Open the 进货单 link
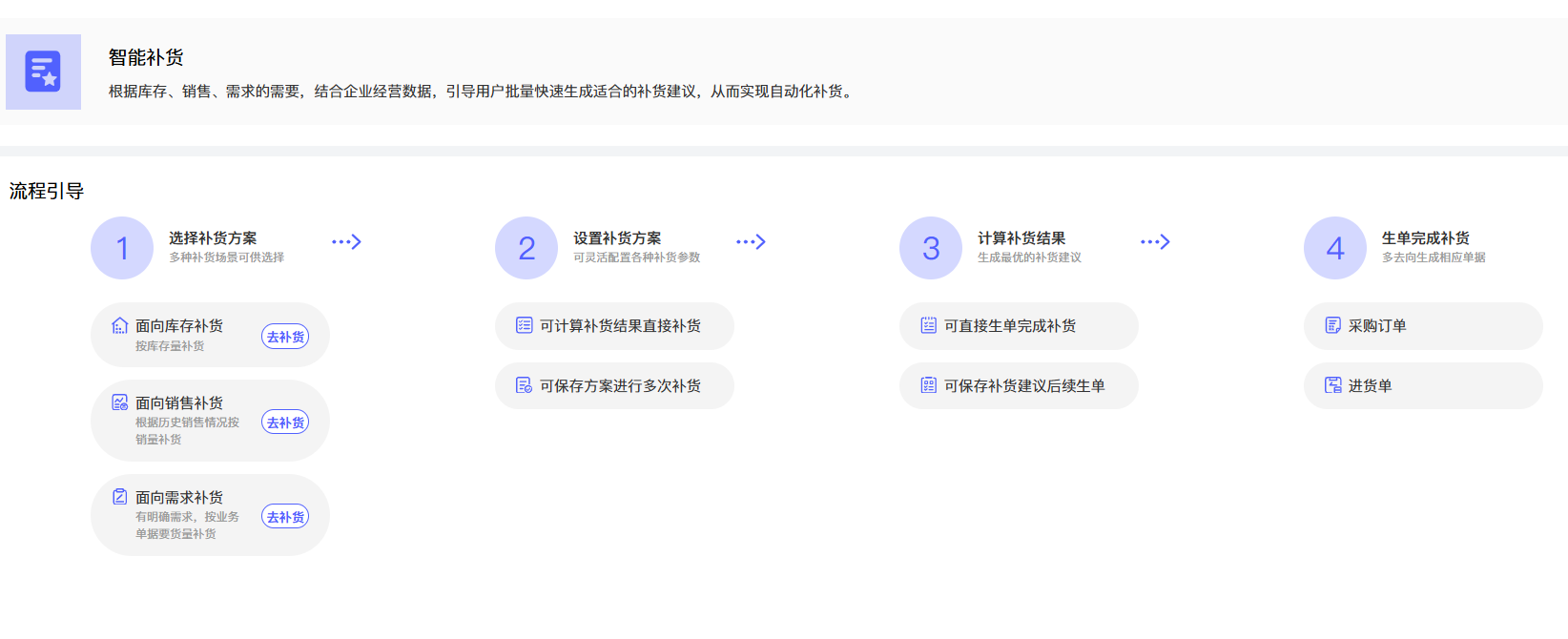Screen dimensions: 1568x639 pos(1370,386)
